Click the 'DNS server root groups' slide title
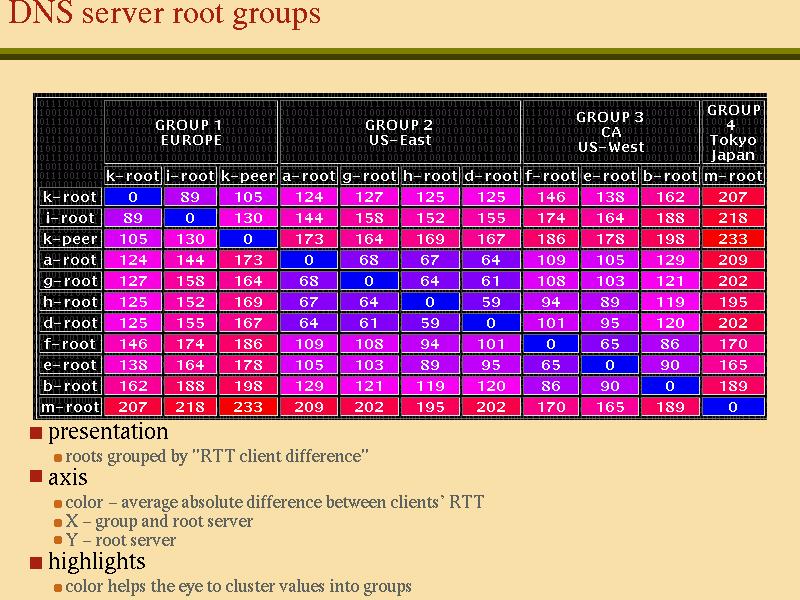800x600 pixels. [x=164, y=15]
